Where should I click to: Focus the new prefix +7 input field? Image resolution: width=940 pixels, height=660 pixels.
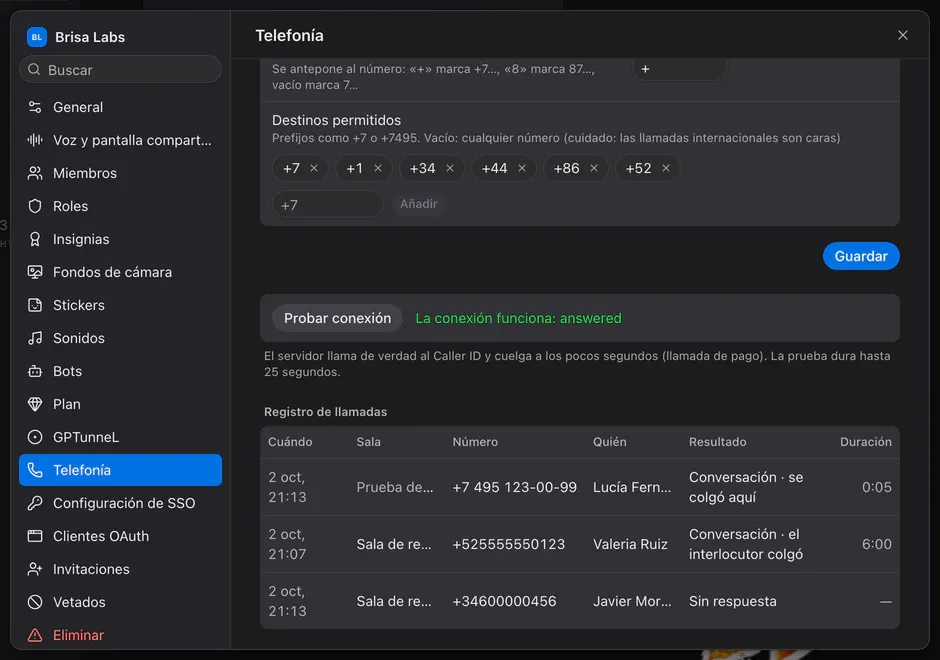[x=327, y=204]
